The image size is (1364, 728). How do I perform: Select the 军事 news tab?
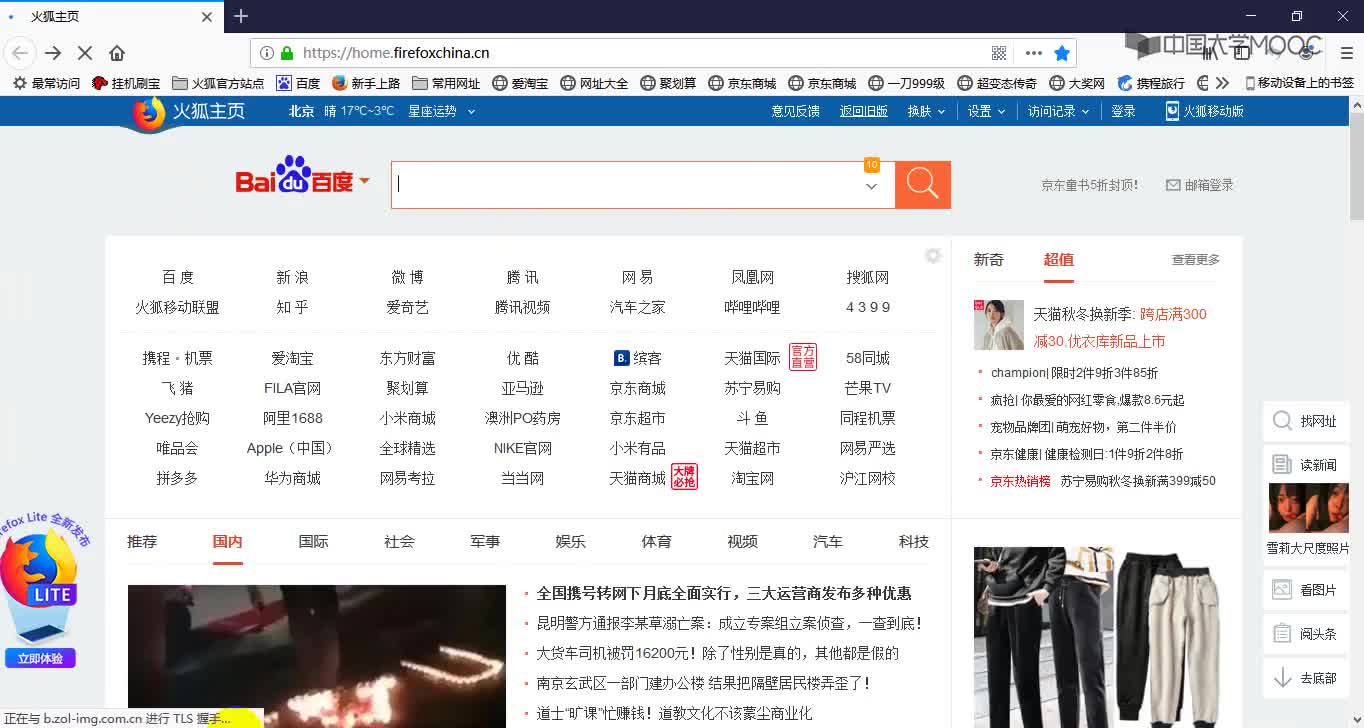pyautogui.click(x=485, y=541)
